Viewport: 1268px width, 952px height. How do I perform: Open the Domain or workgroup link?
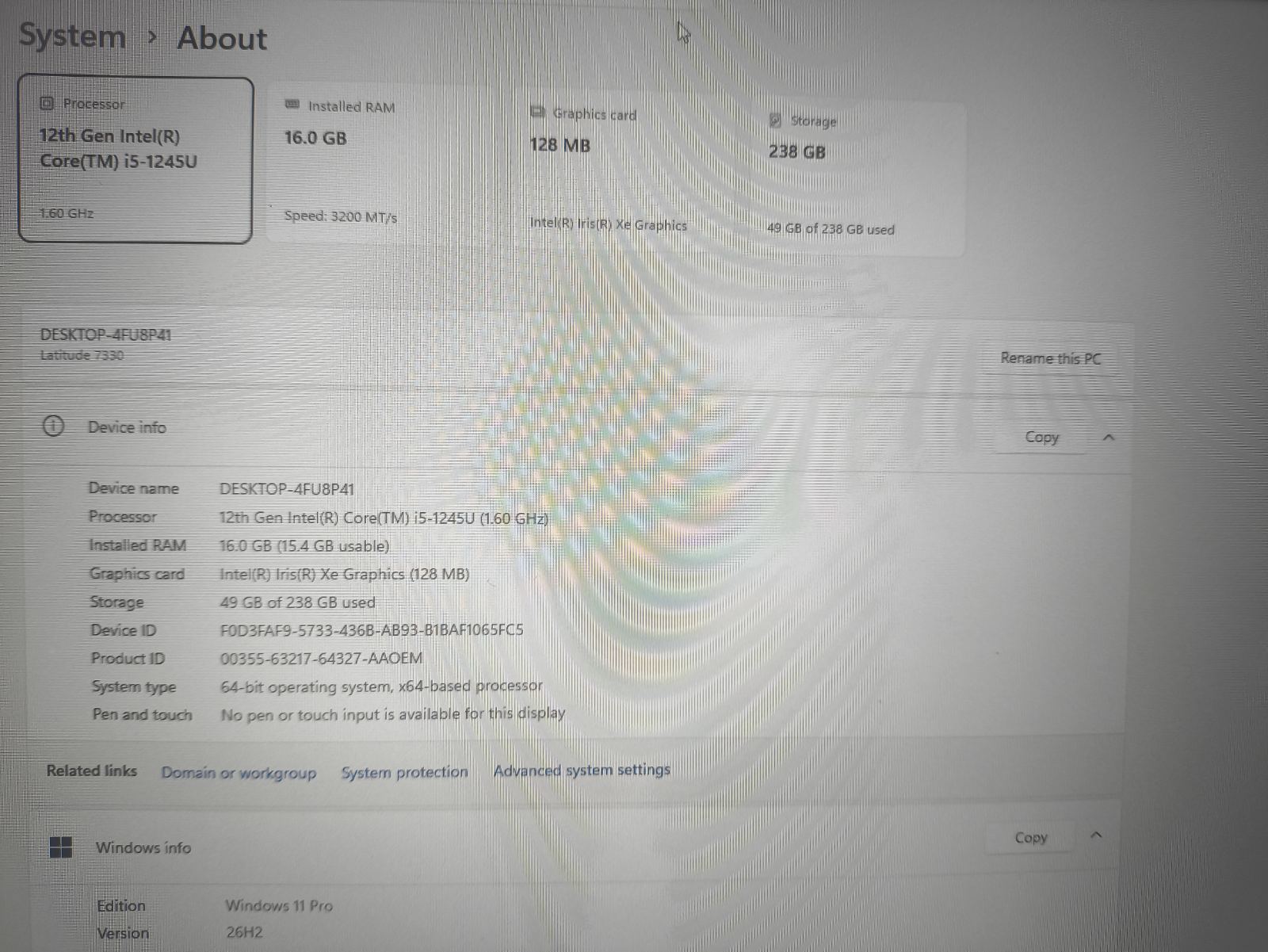point(239,773)
